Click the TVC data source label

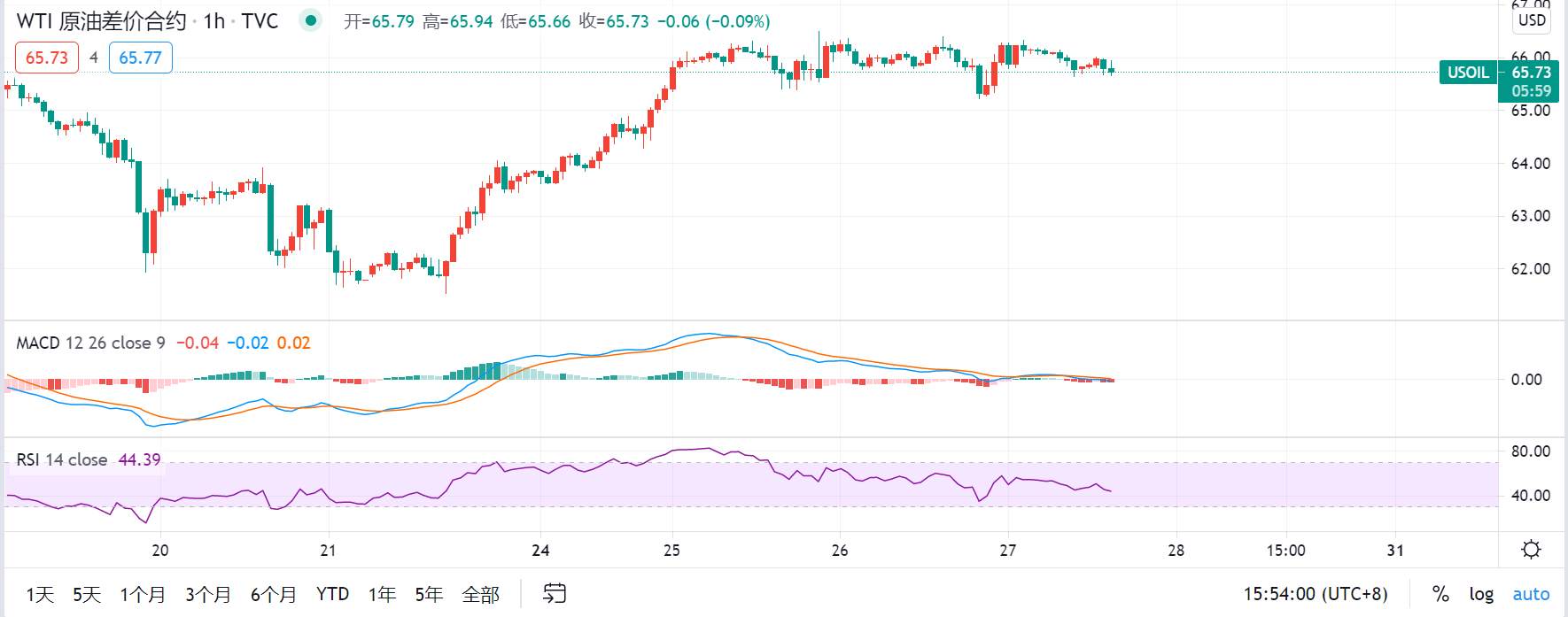coord(260,21)
